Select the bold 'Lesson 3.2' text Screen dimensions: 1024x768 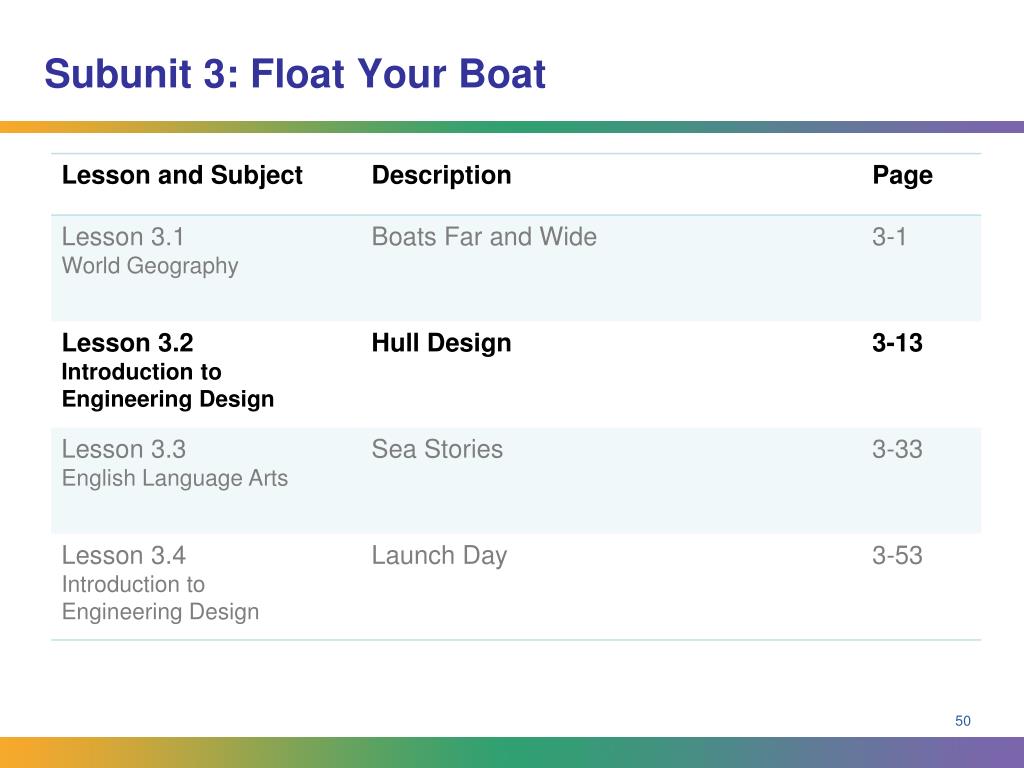[127, 343]
